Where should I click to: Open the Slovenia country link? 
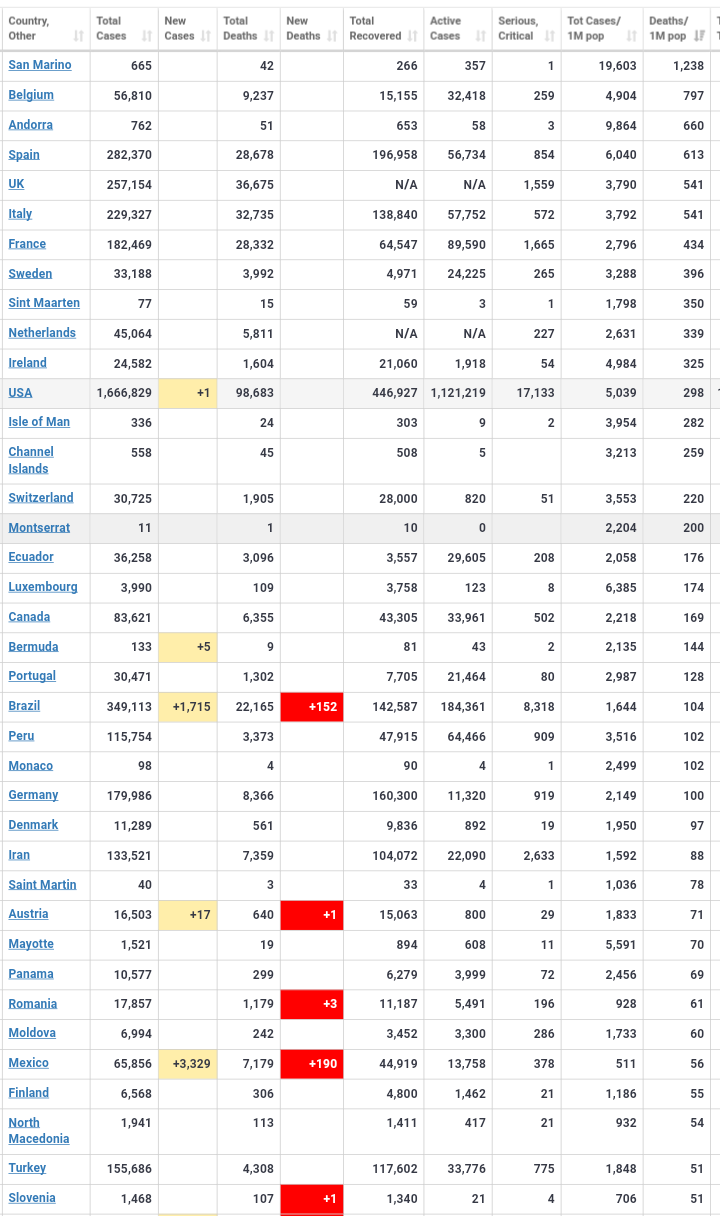click(x=32, y=1198)
